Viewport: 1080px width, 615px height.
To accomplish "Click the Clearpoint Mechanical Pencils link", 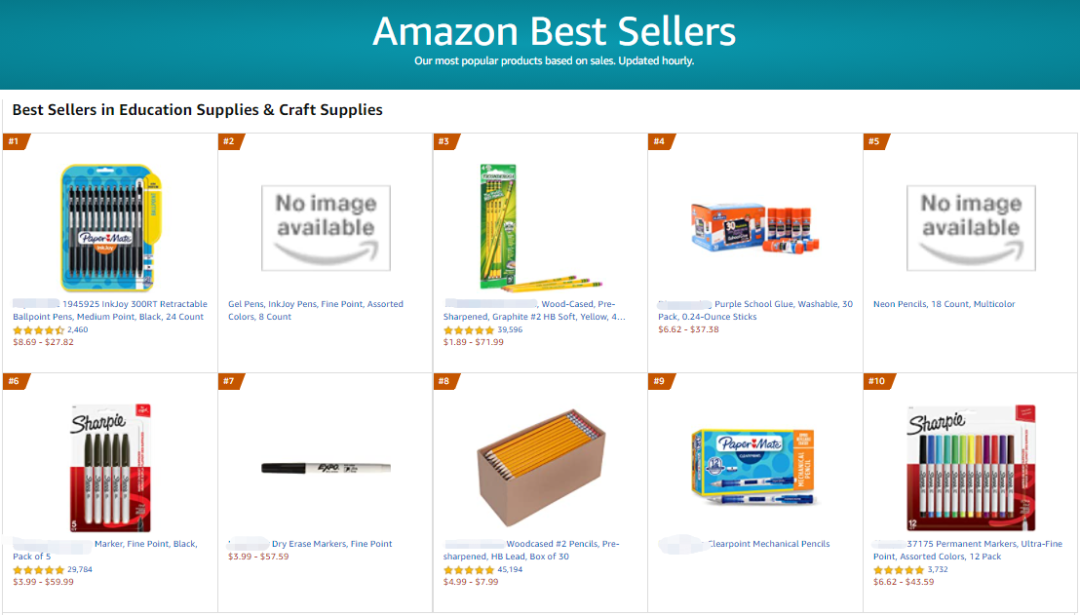I will click(x=768, y=544).
